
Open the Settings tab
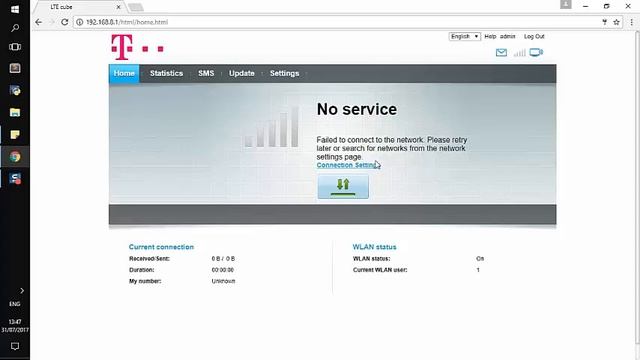[x=284, y=73]
